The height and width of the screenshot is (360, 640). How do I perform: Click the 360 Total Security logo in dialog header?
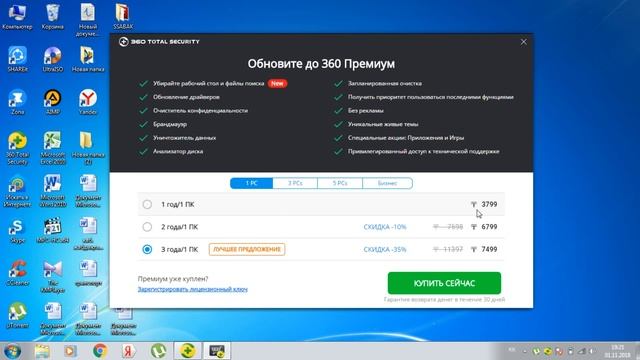159,42
